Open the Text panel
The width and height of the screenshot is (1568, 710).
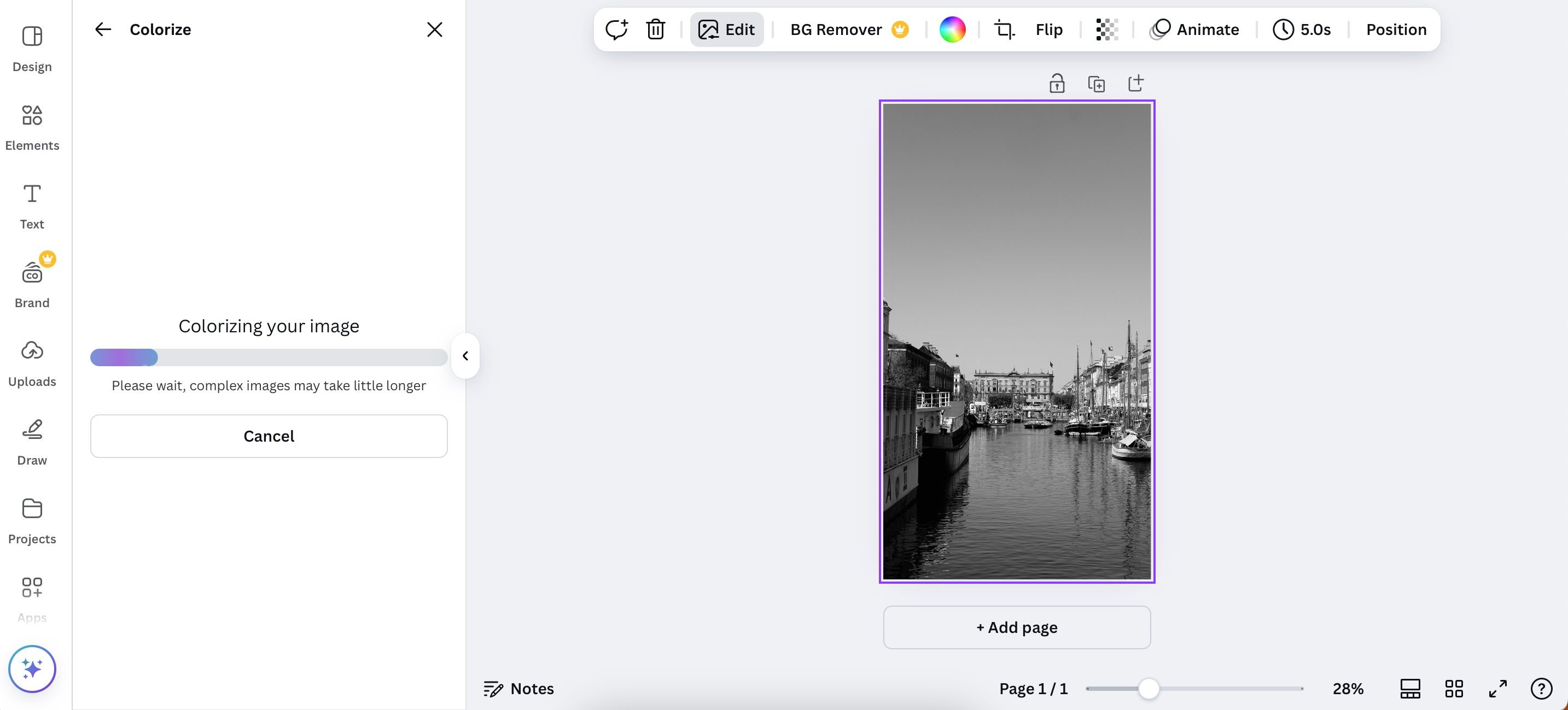click(x=32, y=204)
